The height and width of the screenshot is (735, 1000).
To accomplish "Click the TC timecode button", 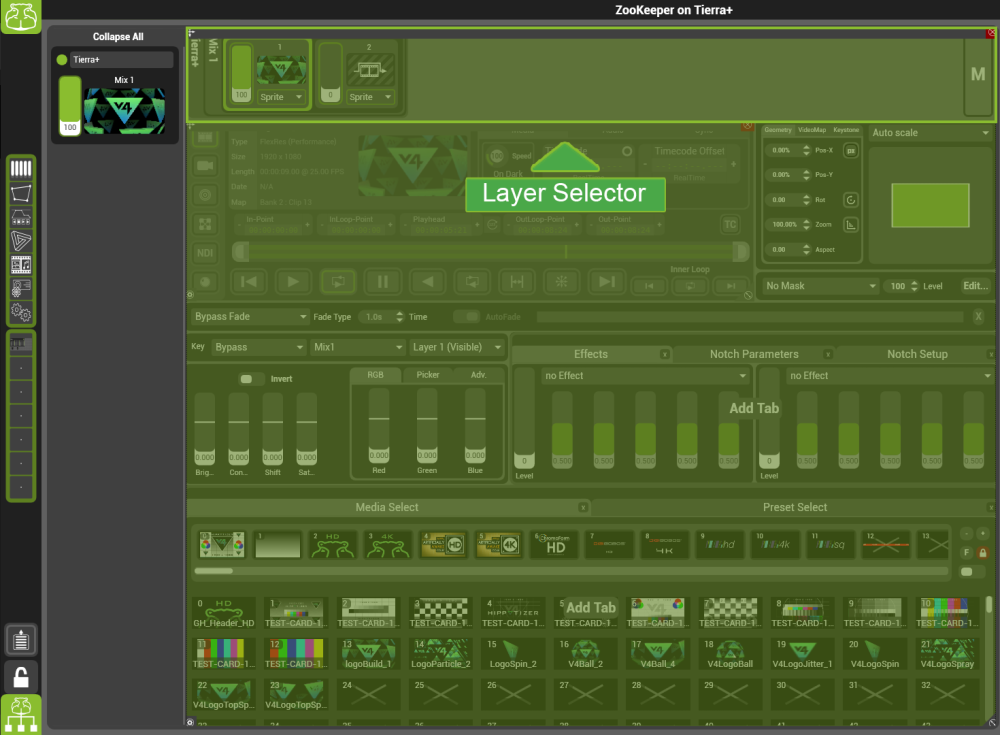I will coord(730,224).
